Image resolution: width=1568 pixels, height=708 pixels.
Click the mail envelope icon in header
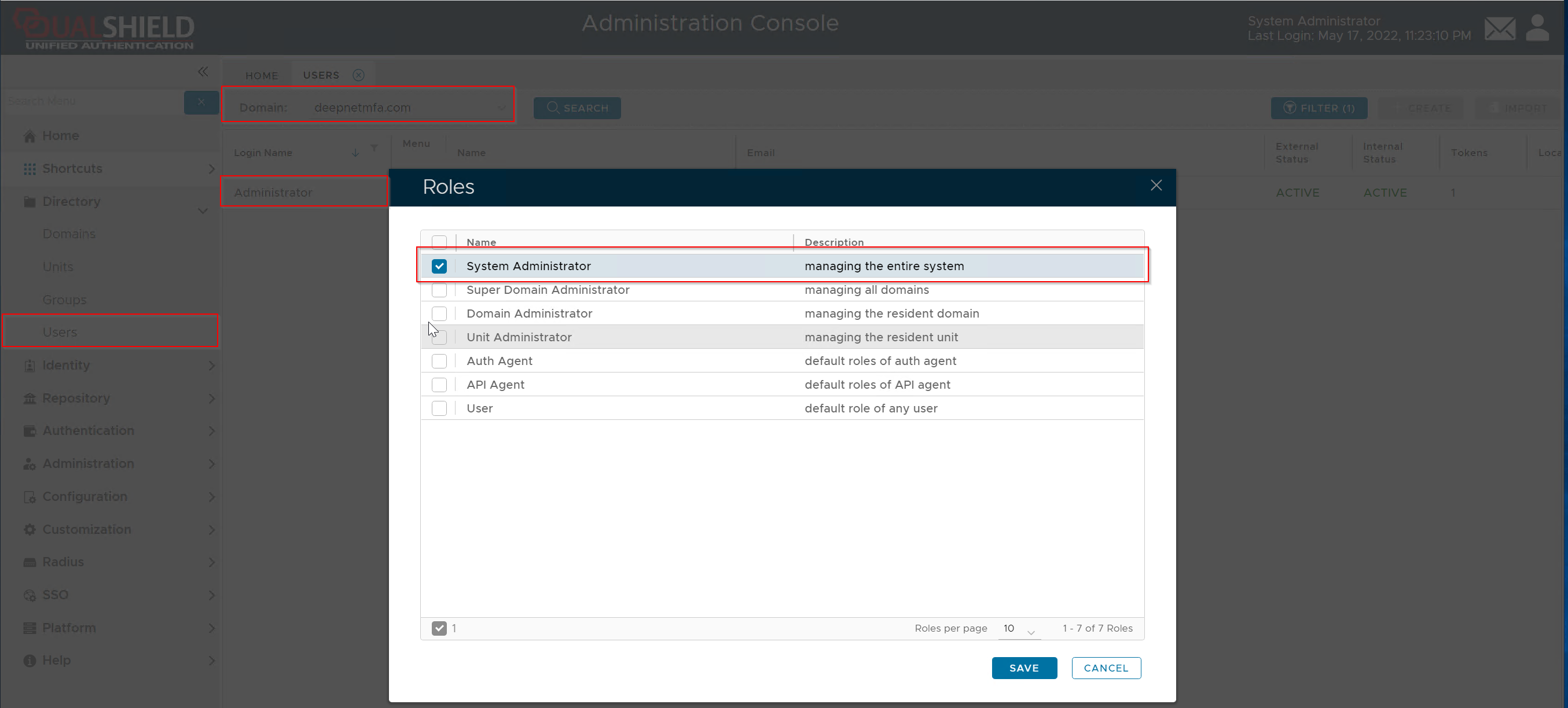point(1499,28)
